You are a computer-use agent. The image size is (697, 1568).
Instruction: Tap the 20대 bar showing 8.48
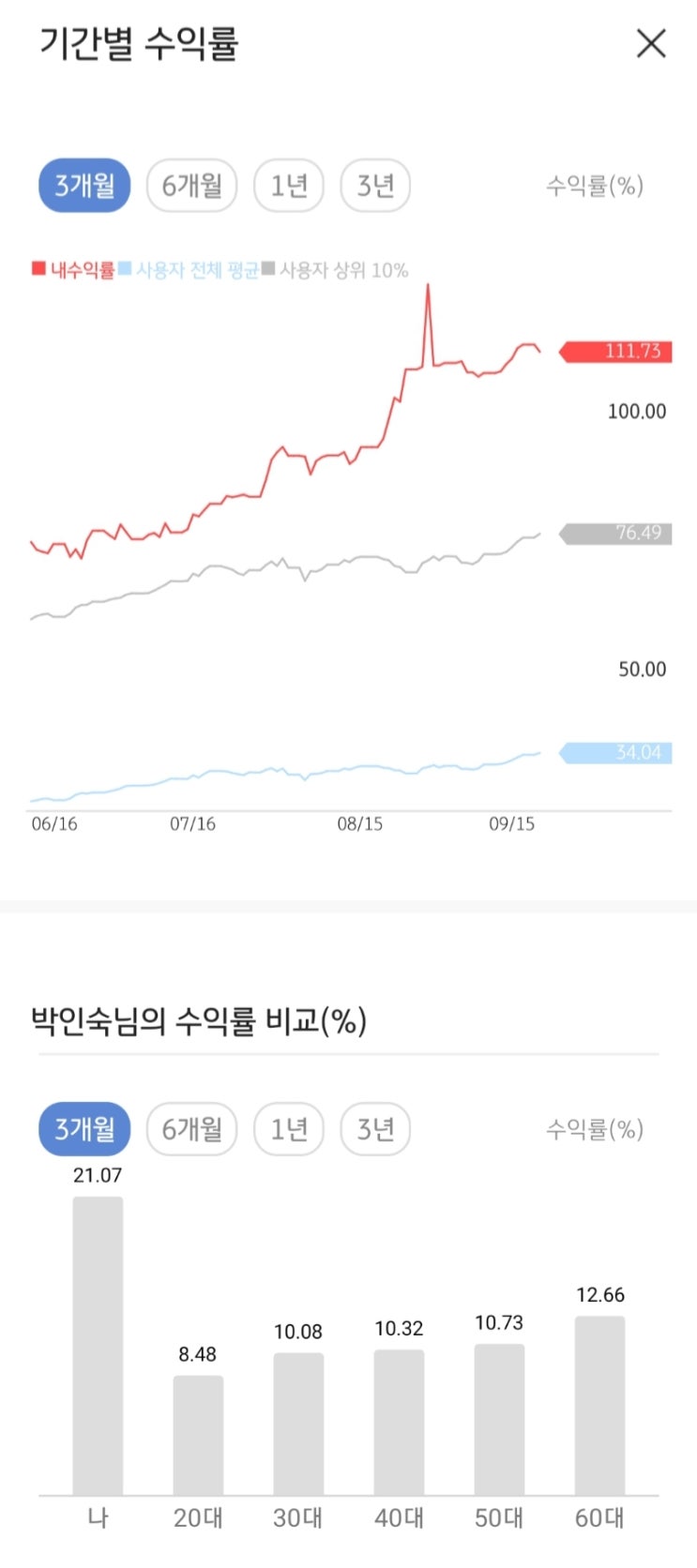coord(198,1435)
